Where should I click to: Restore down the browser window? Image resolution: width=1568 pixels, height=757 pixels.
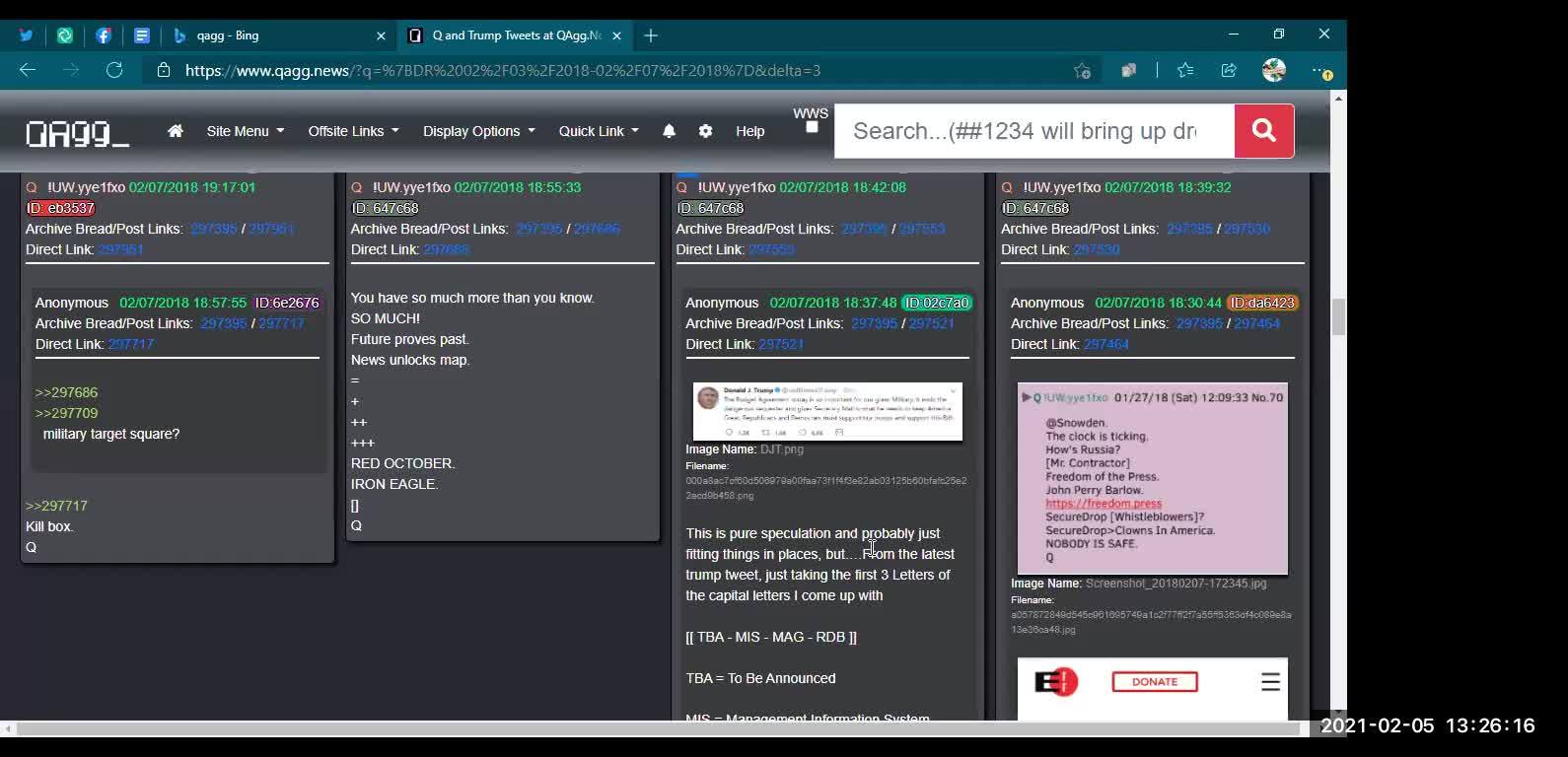coord(1279,34)
